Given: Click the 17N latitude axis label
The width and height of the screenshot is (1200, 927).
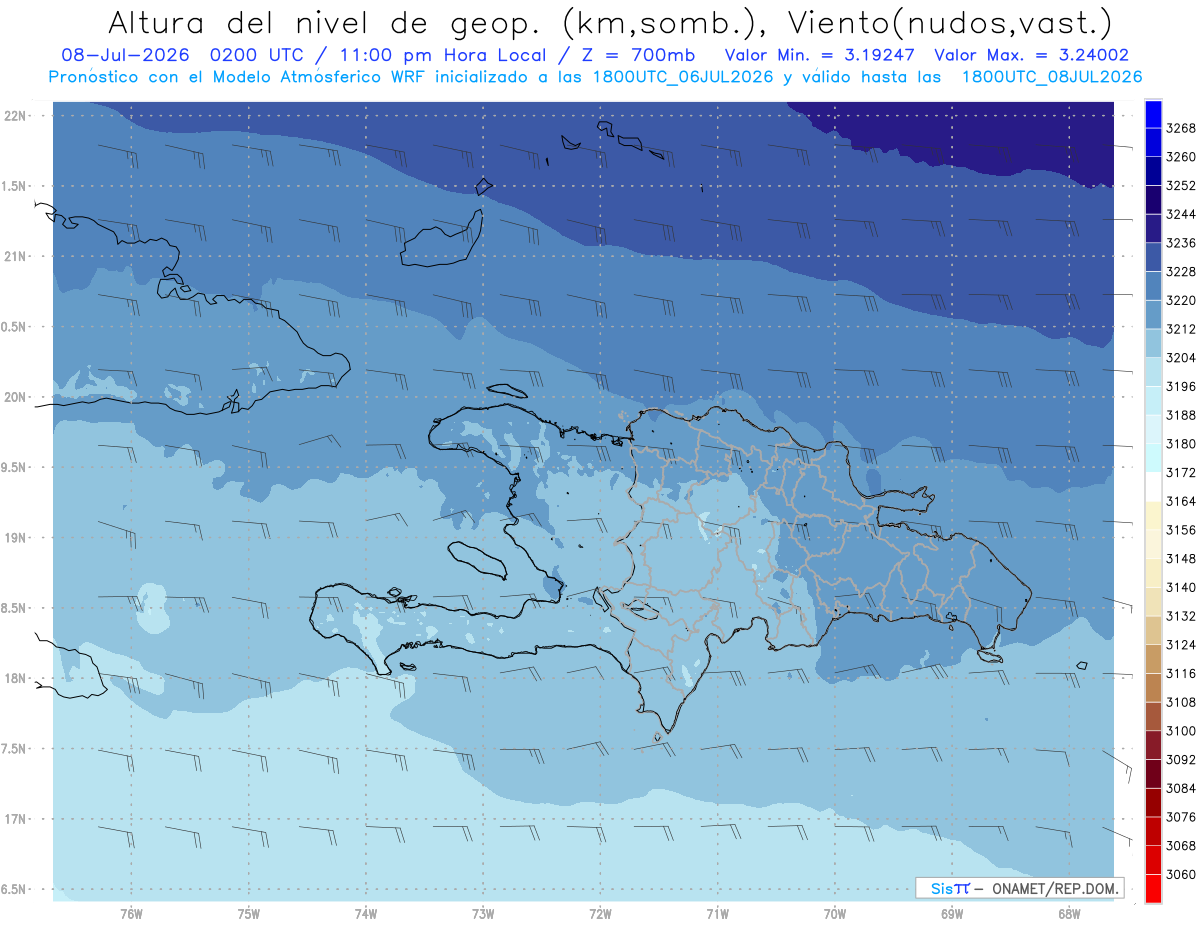Looking at the screenshot, I should coord(15,819).
